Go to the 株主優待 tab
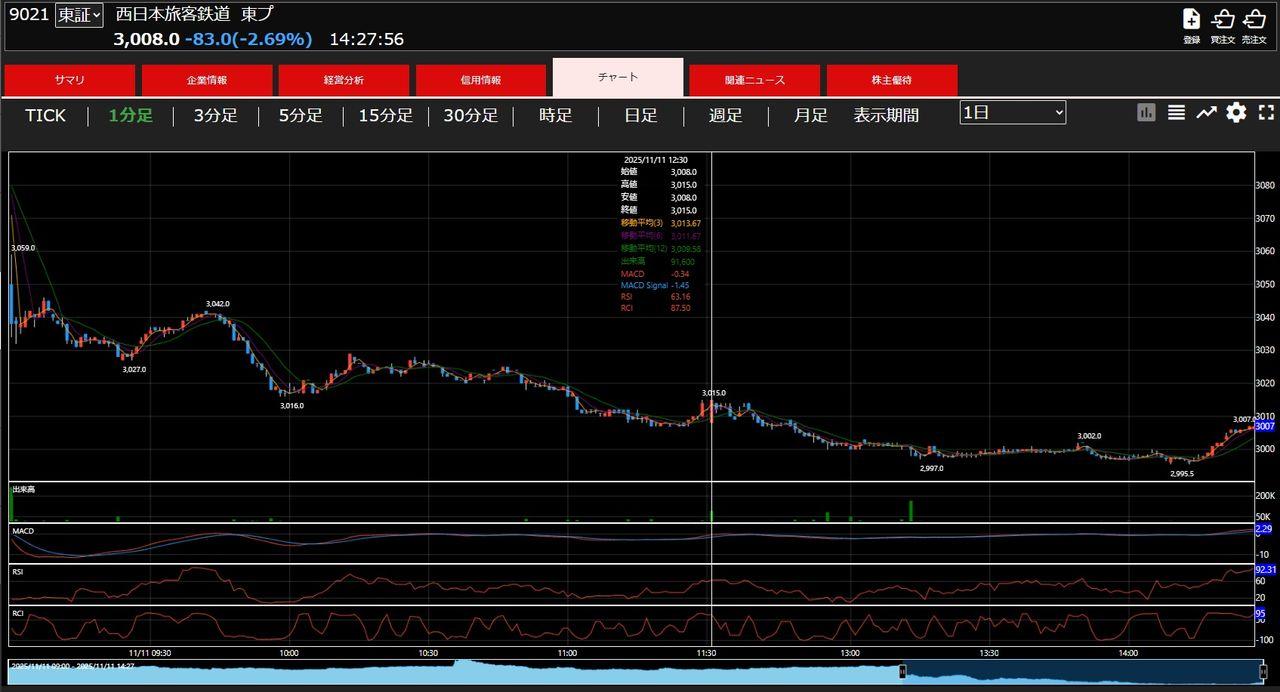The image size is (1280, 692). 892,80
